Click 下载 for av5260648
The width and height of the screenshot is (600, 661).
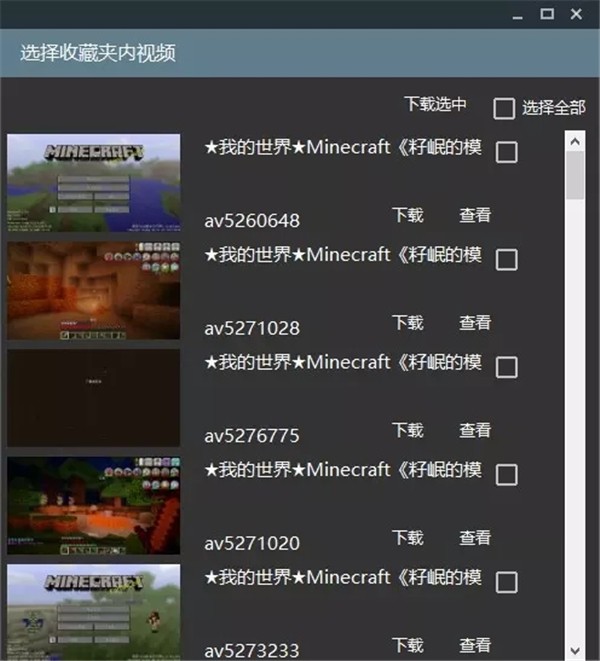pos(408,215)
